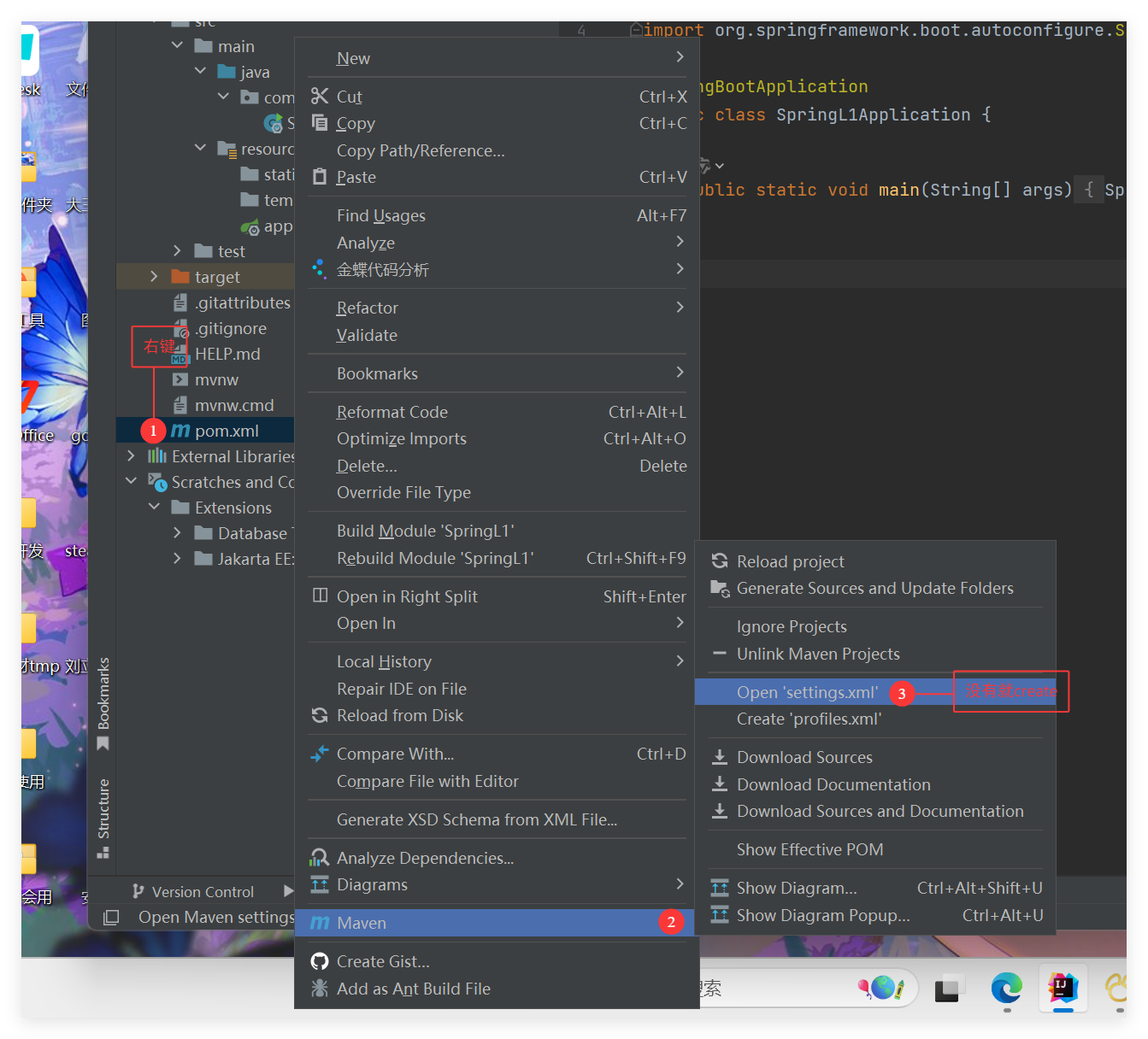
Task: Open the Local History submenu
Action: pyautogui.click(x=497, y=661)
